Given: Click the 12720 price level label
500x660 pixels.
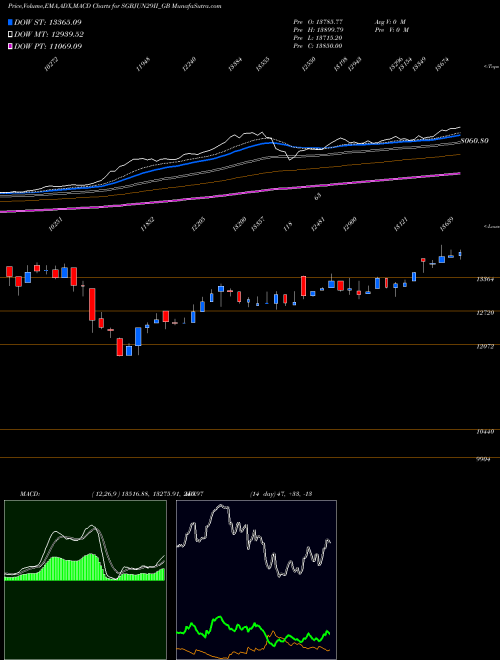Looking at the screenshot, I should (485, 313).
